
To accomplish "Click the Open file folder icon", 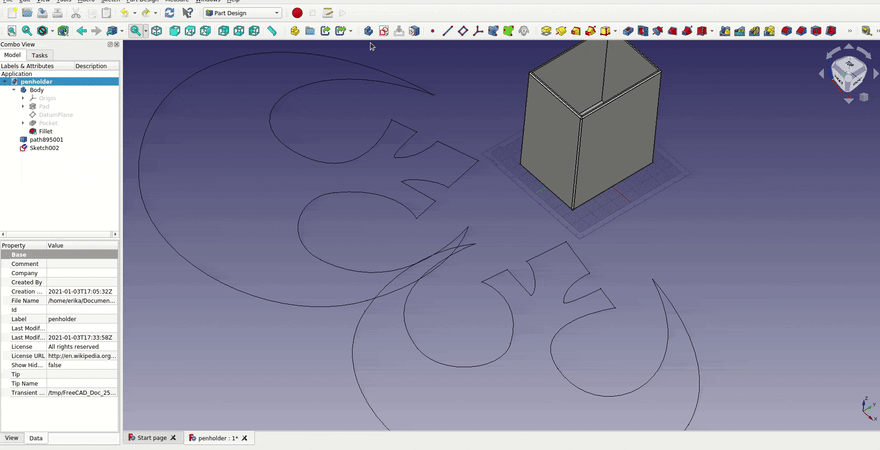I will [27, 13].
